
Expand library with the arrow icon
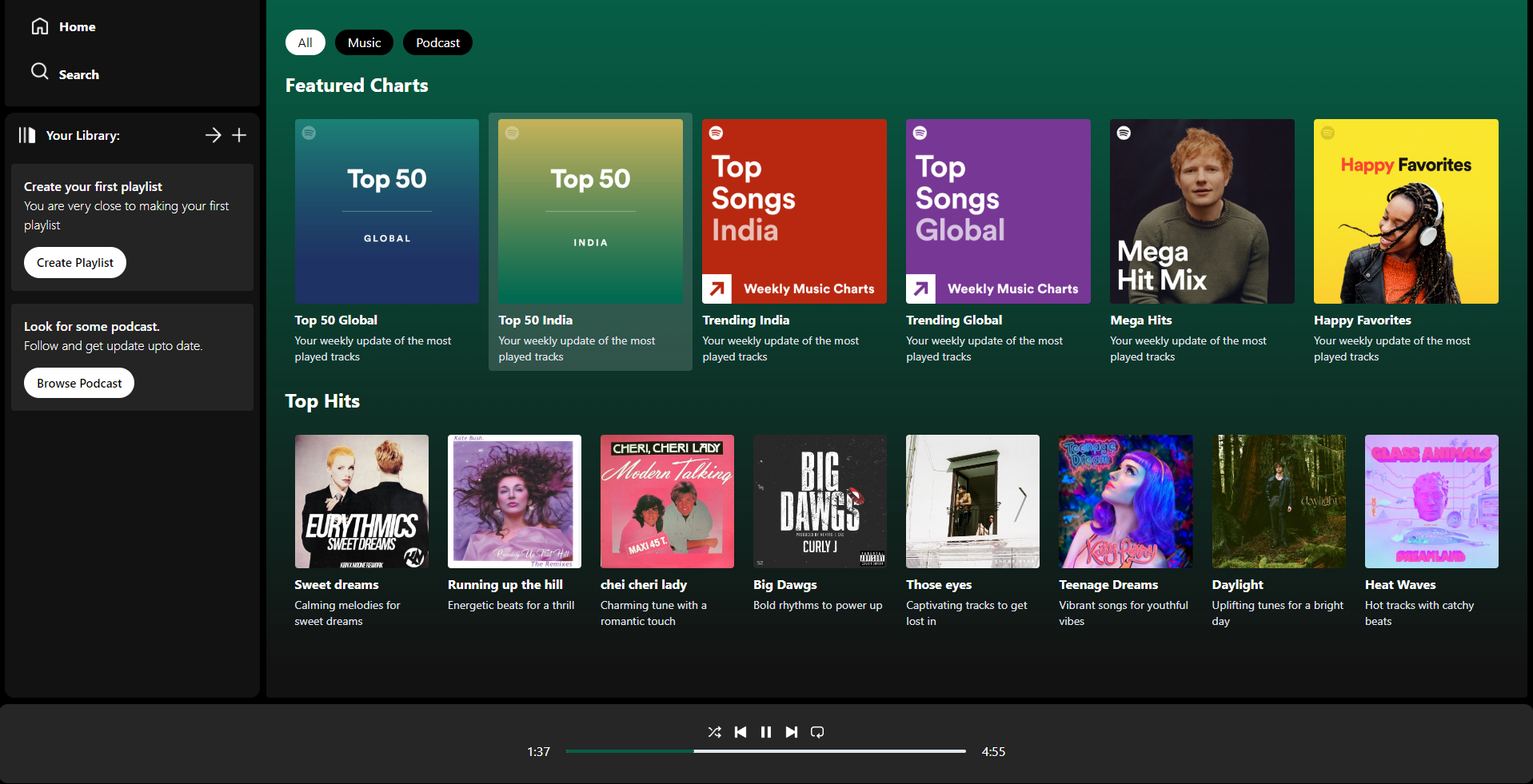(x=213, y=135)
